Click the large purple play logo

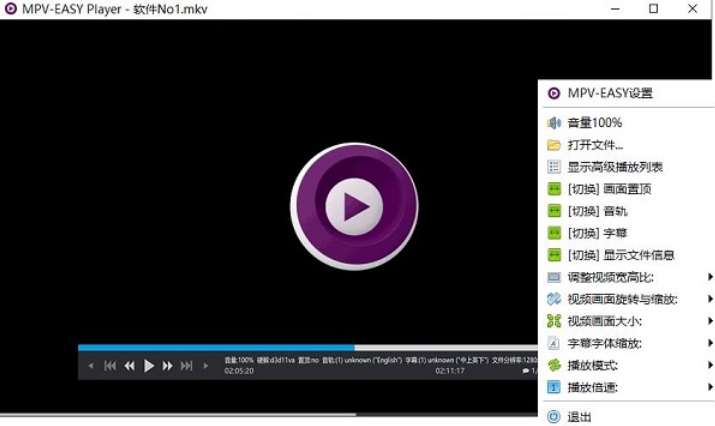tap(354, 206)
